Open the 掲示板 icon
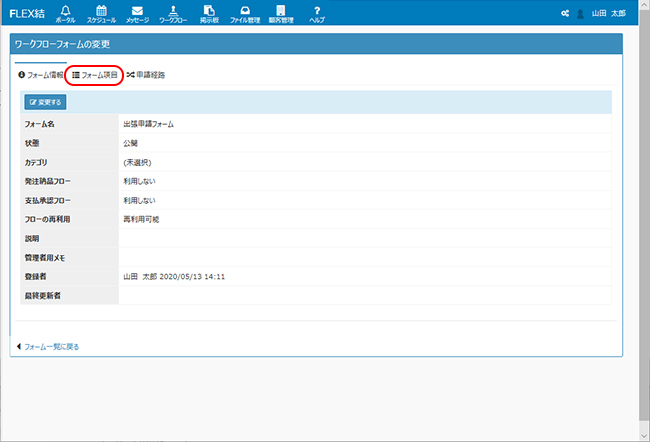The height and width of the screenshot is (442, 650). 209,14
